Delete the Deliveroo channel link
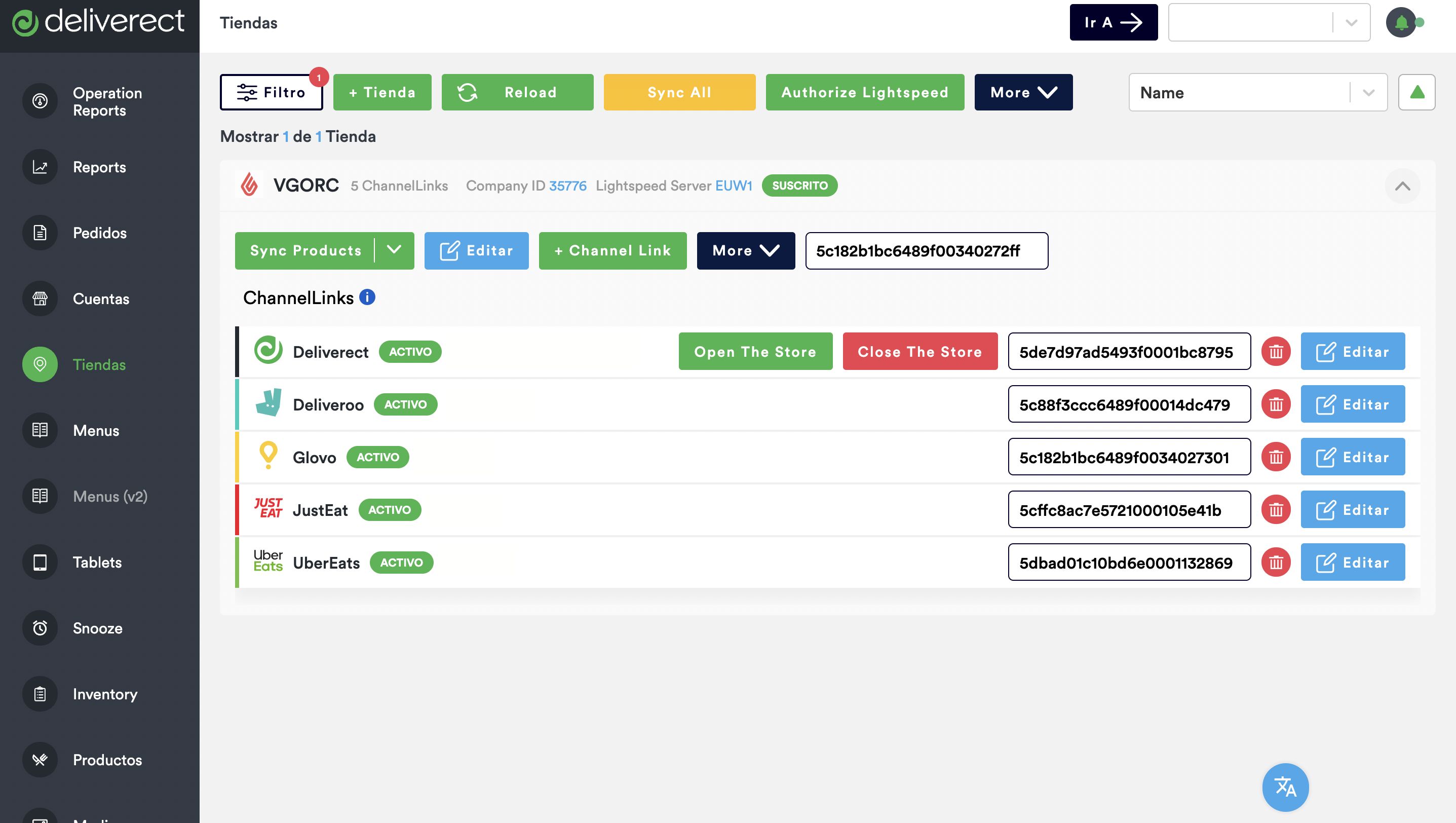1456x823 pixels. pyautogui.click(x=1276, y=404)
